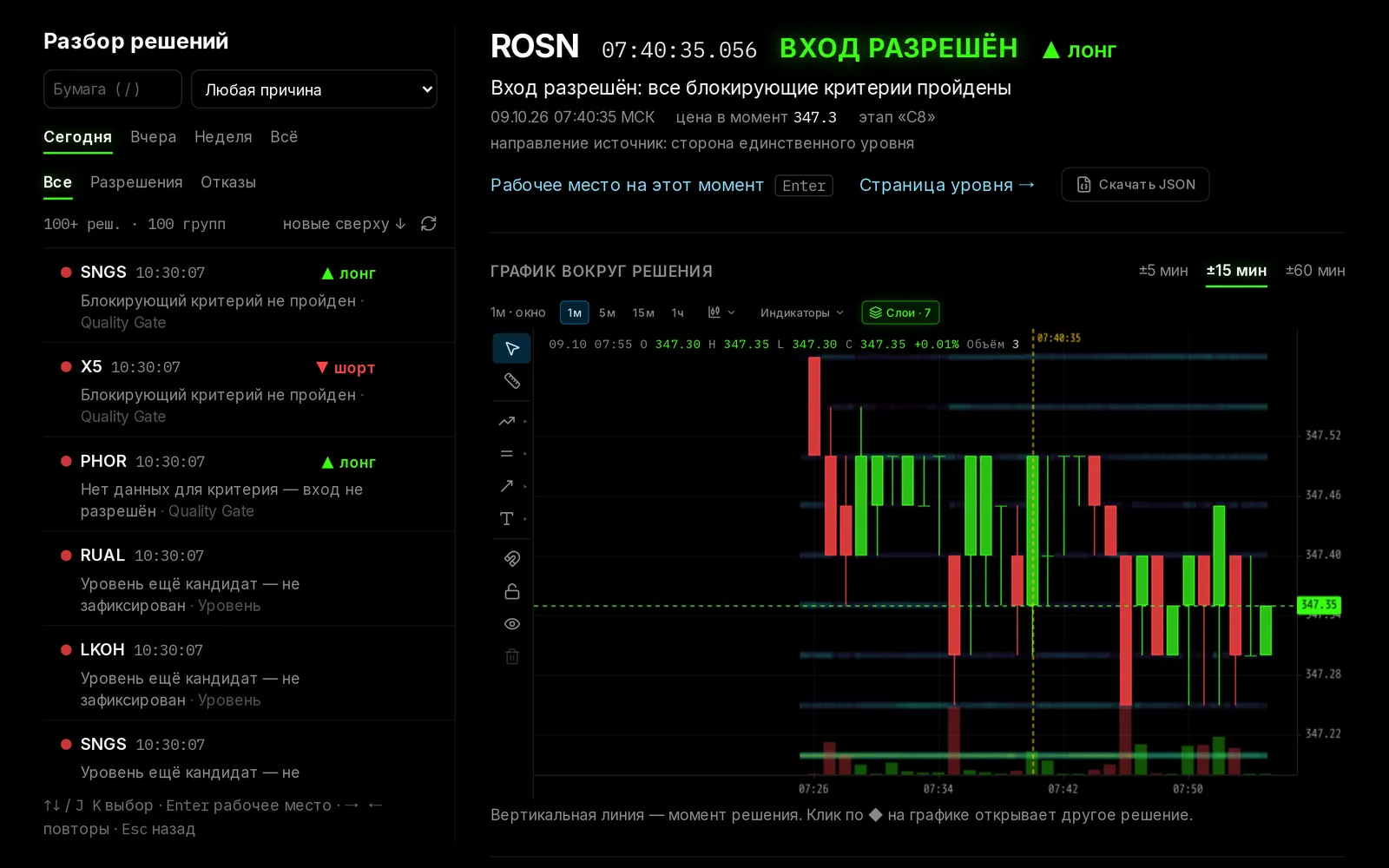Screen dimensions: 1389x868
Task: Click the Скачать JSON button
Action: [1136, 184]
